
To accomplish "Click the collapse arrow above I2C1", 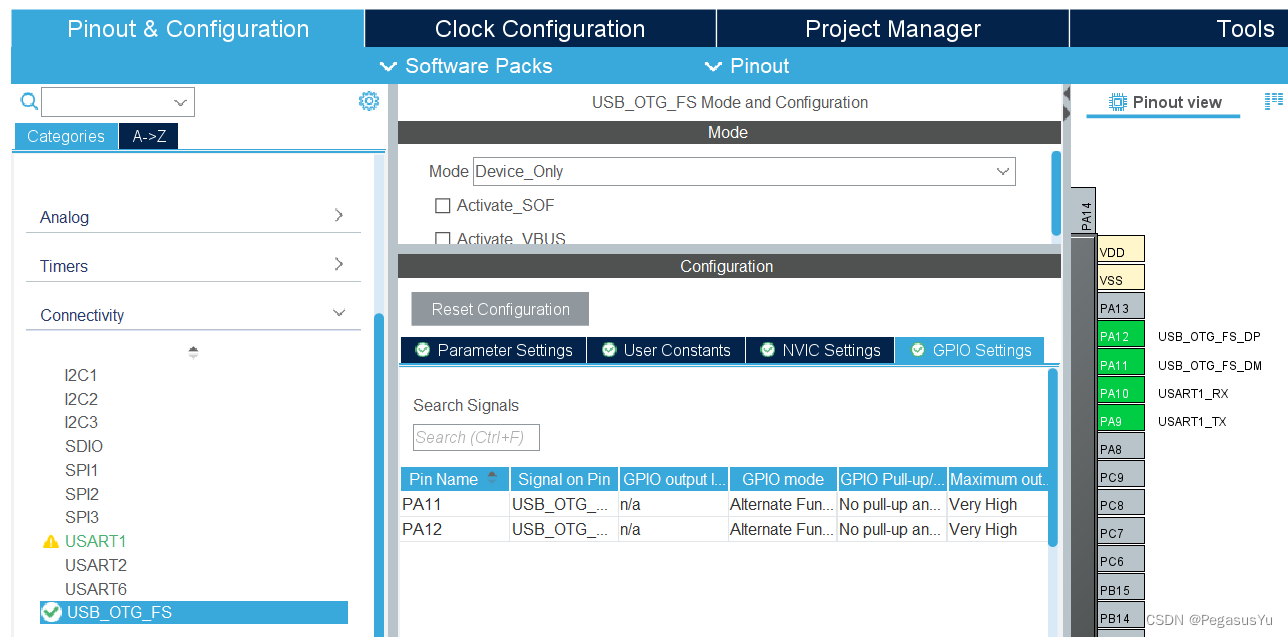I will 193,352.
